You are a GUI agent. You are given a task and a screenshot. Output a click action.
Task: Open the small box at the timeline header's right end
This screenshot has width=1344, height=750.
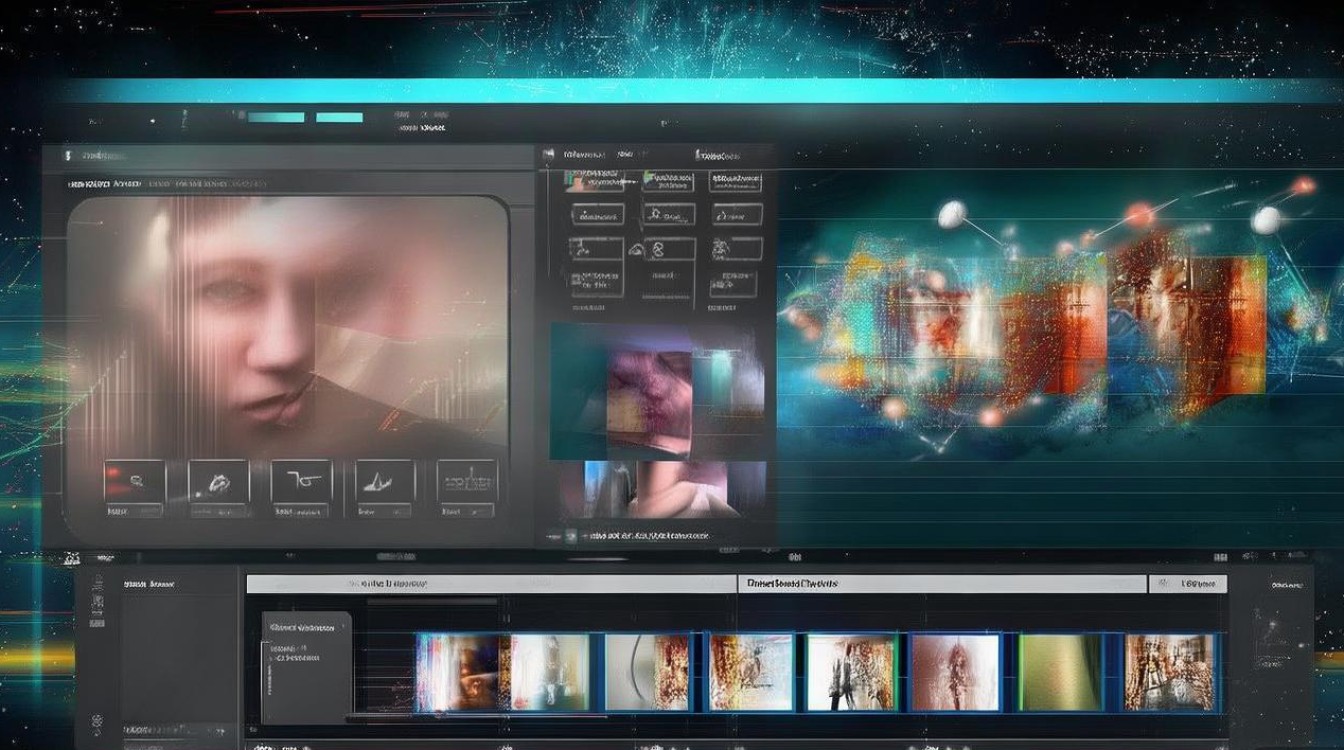(1187, 584)
